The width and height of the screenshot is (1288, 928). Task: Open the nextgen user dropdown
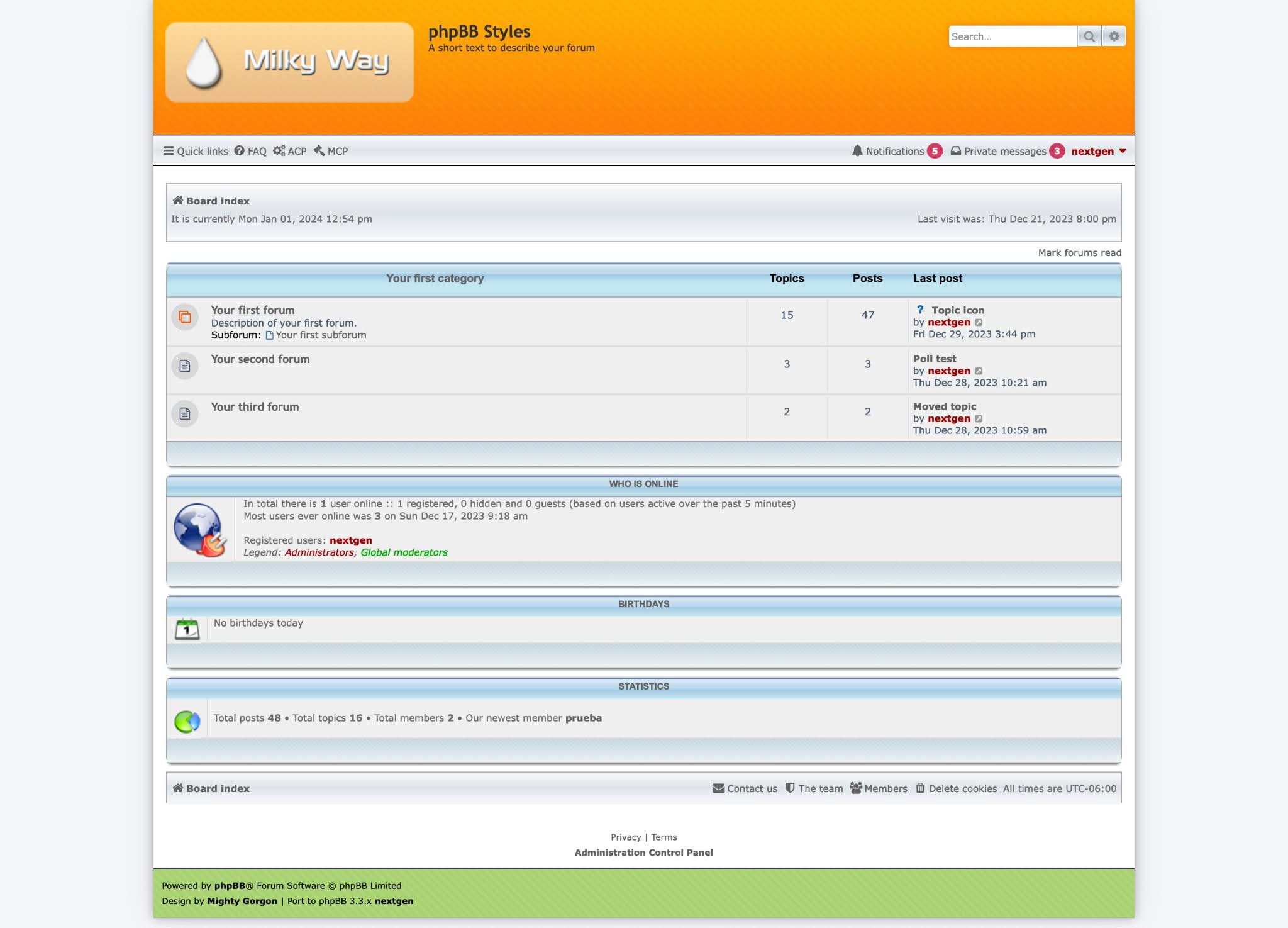click(1098, 151)
